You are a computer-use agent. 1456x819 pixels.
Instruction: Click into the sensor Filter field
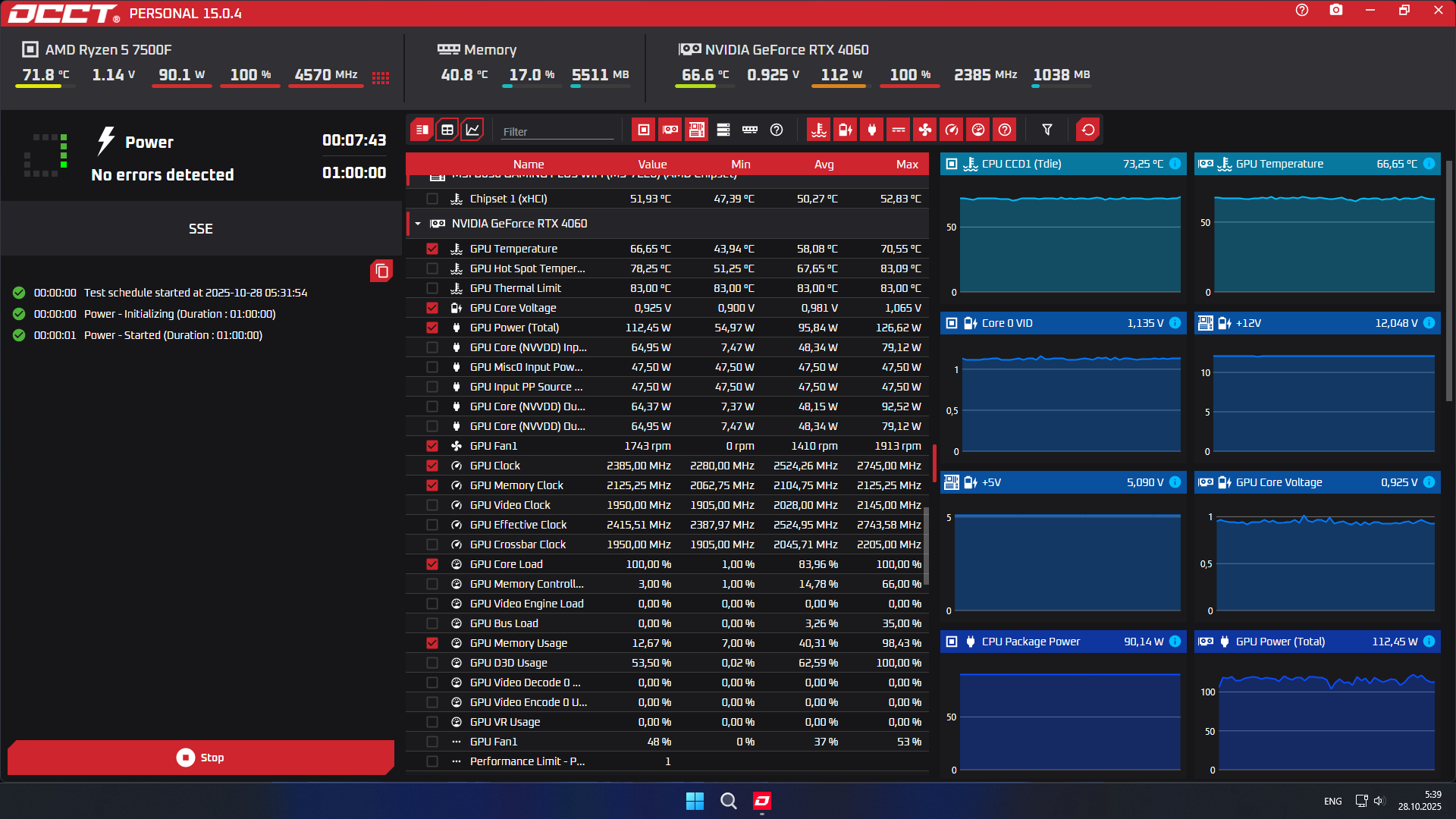pyautogui.click(x=556, y=131)
